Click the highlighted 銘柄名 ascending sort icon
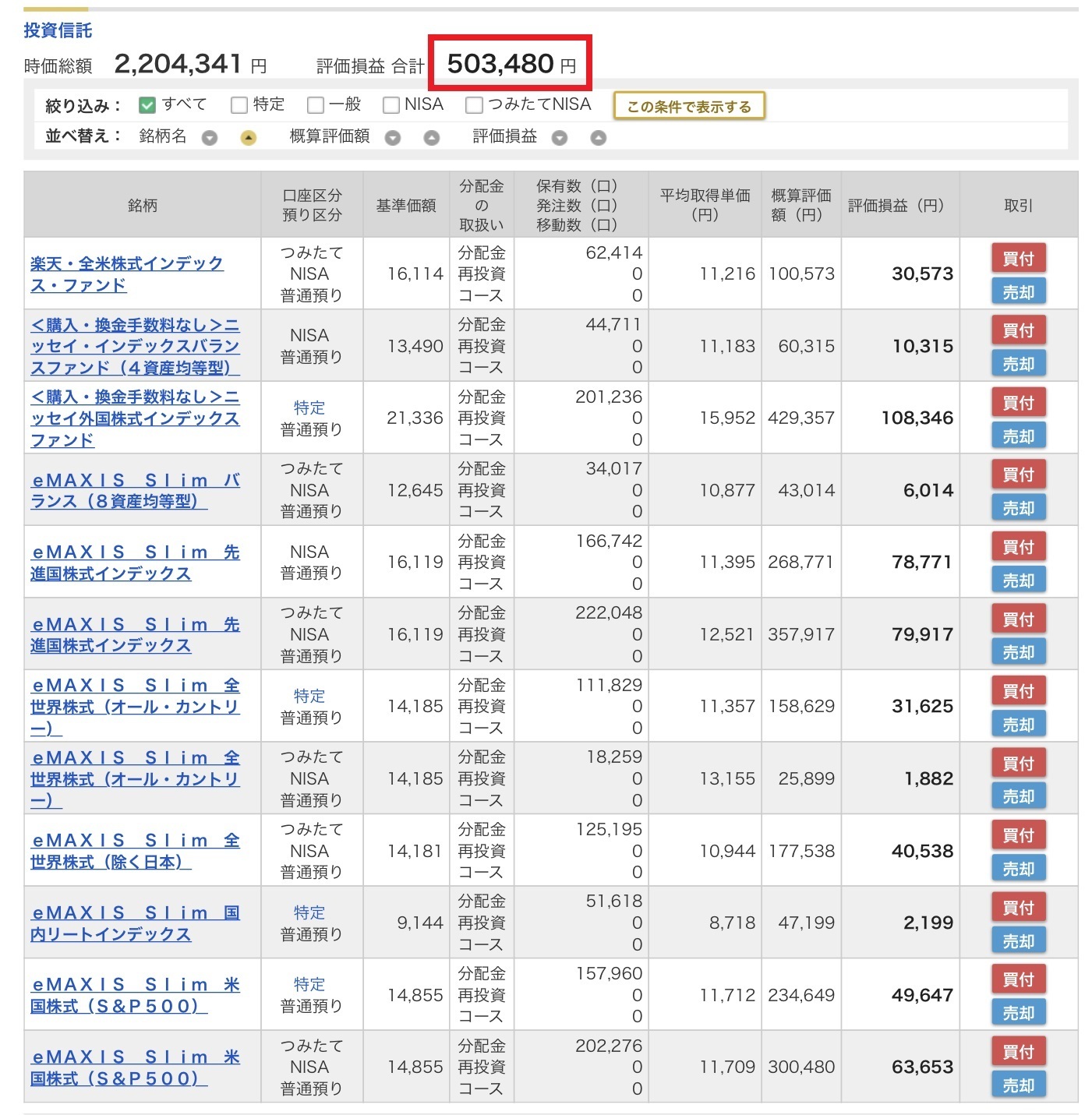This screenshot has width=1092, height=1115. click(x=248, y=138)
